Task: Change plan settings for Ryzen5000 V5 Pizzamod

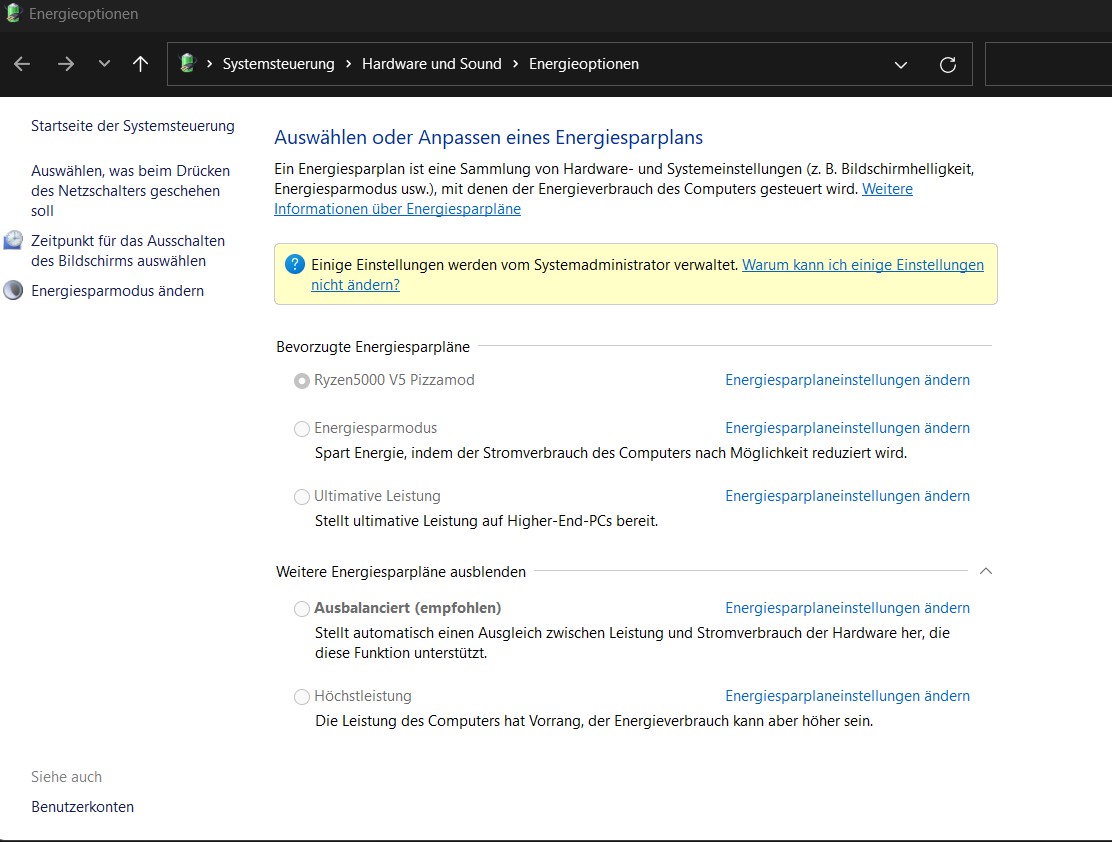Action: point(847,380)
